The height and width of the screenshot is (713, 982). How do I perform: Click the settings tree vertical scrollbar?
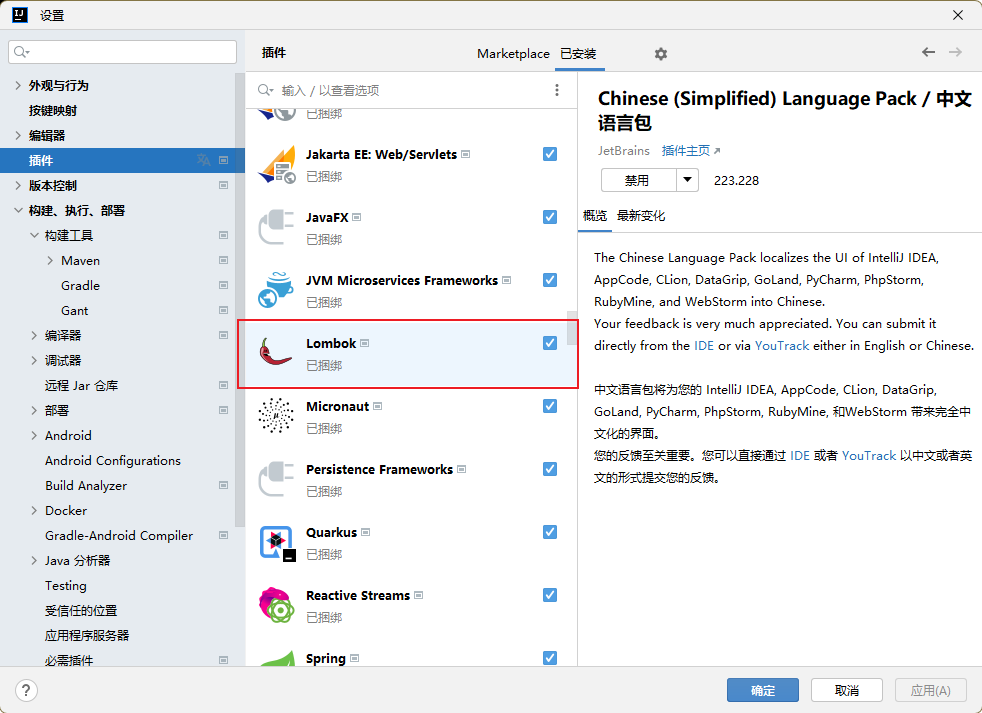tap(239, 299)
